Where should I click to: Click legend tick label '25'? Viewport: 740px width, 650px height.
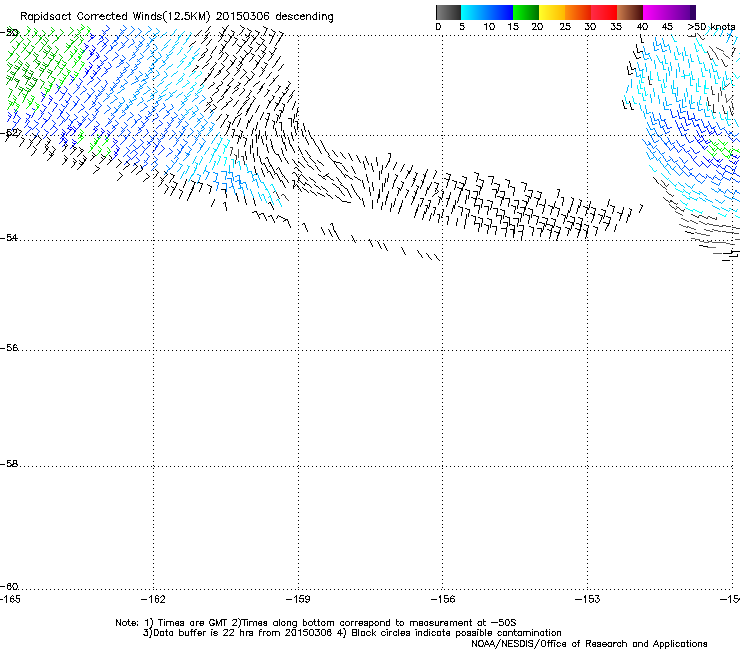pyautogui.click(x=565, y=27)
